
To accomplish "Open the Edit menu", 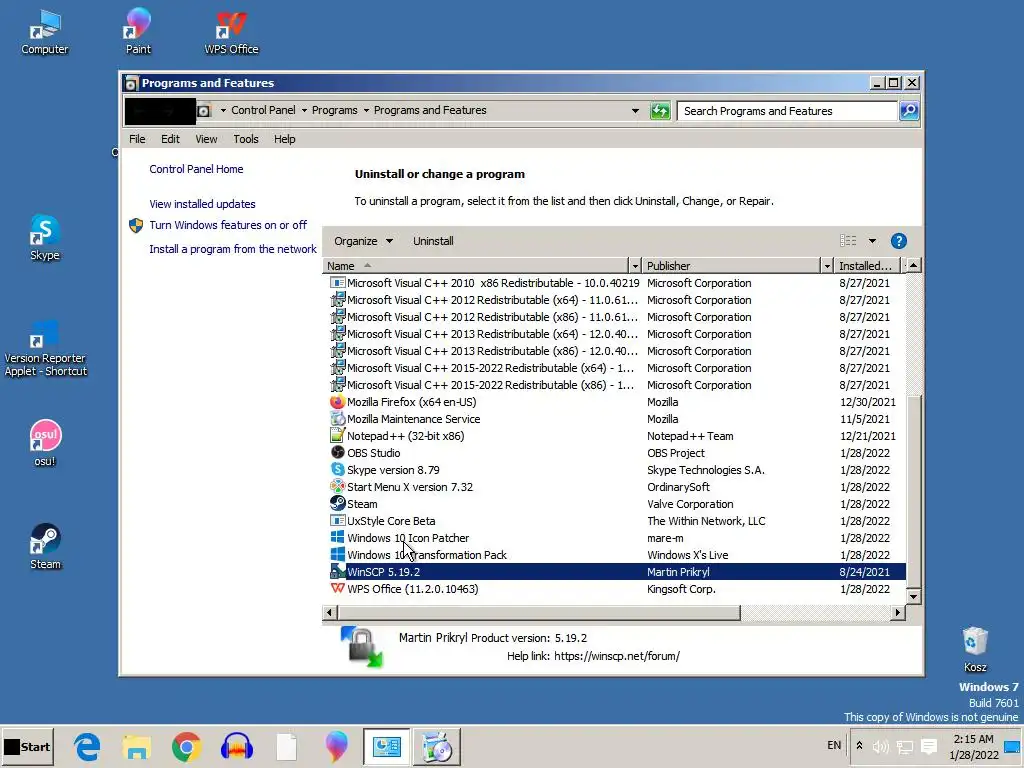I will click(x=170, y=139).
